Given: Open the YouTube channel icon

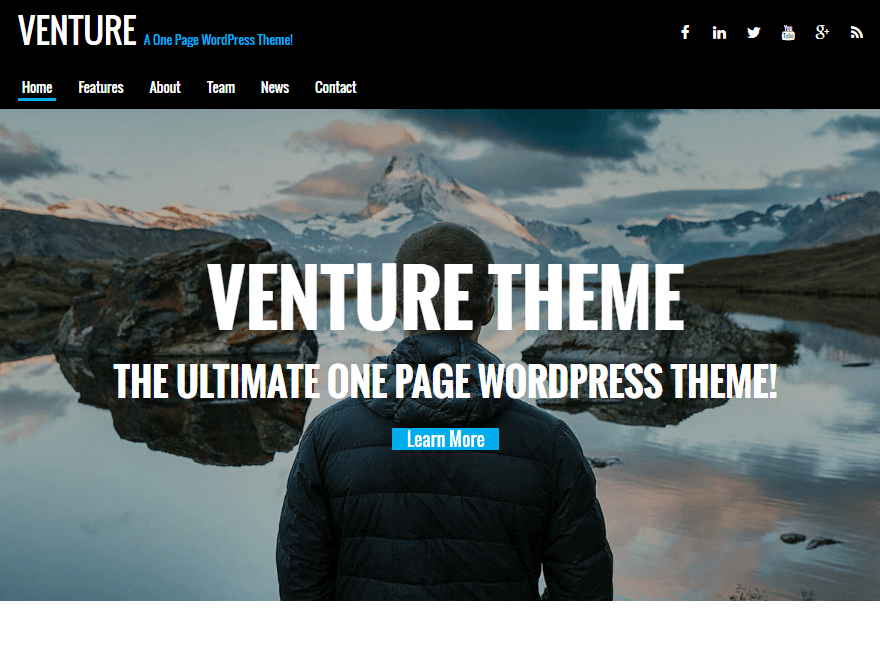Looking at the screenshot, I should click(x=788, y=33).
